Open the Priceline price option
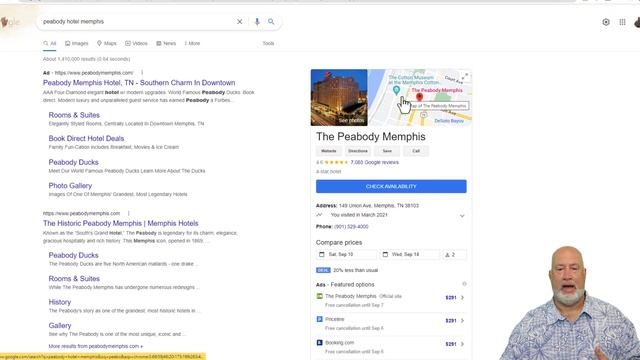Viewport: 640px width, 360px height. (x=391, y=324)
